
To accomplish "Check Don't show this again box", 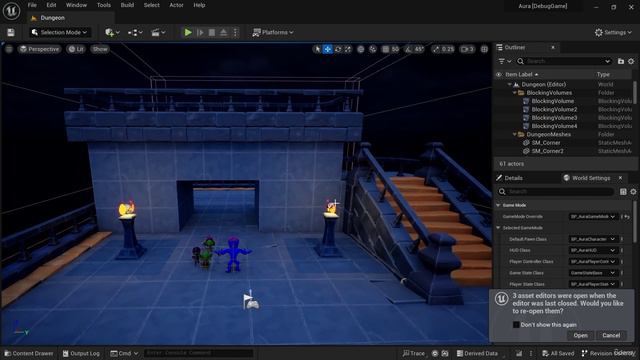I will click(516, 325).
